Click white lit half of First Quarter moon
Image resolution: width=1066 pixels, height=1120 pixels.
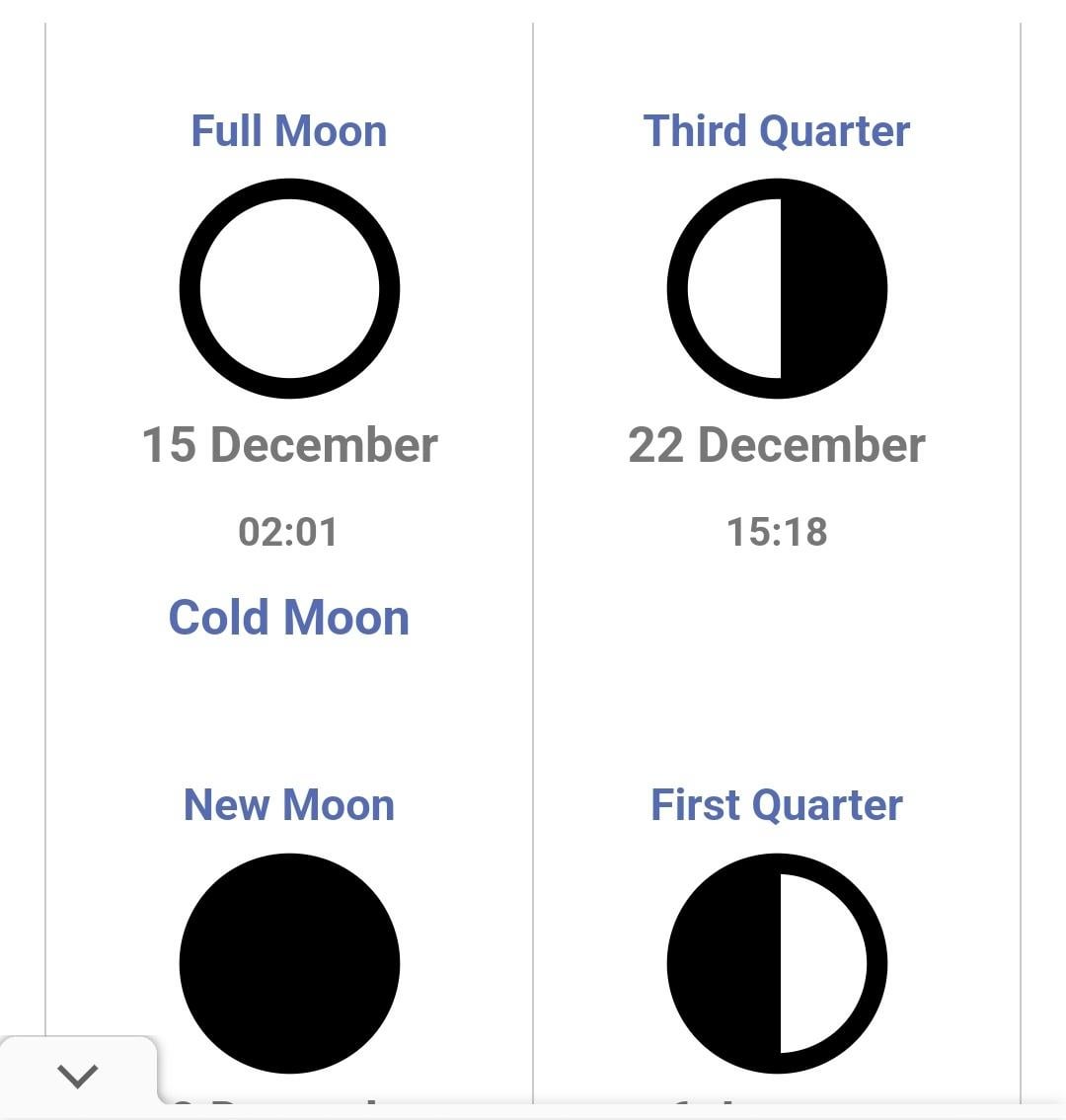point(822,963)
